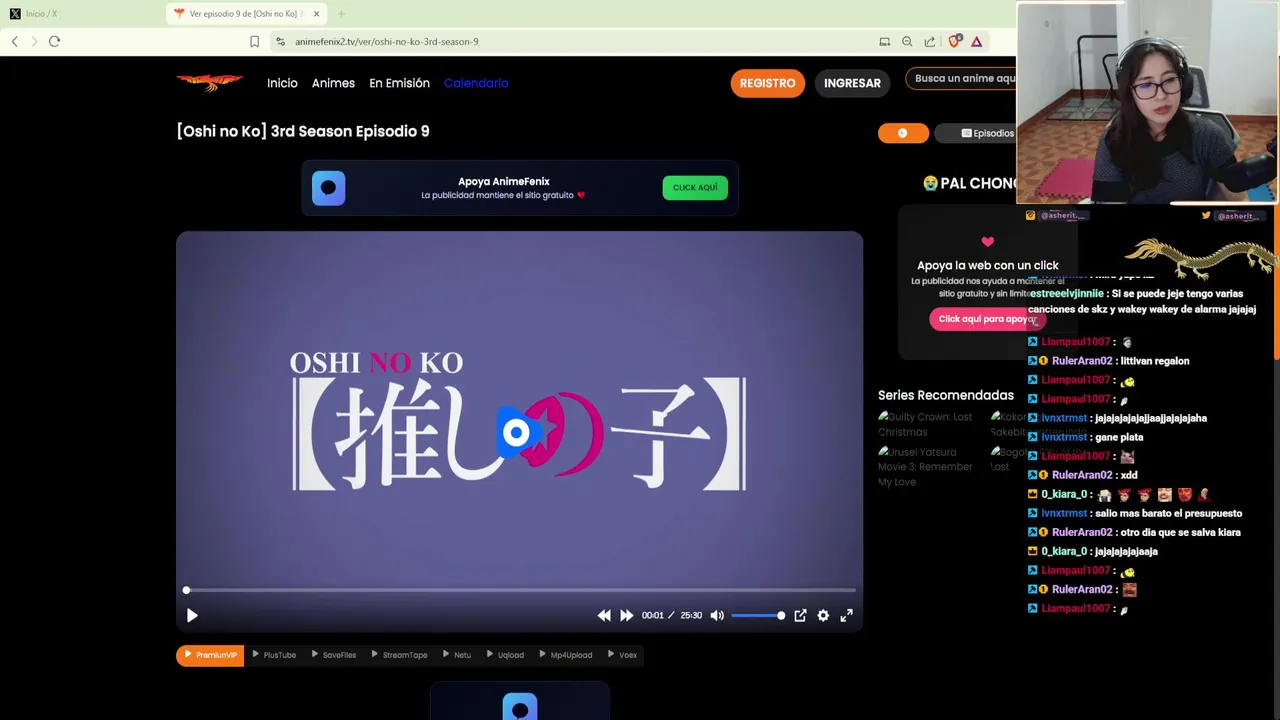This screenshot has height=720, width=1280.
Task: Click the episode title 'Oshi no Ko 3rd Season Episodio 9'
Action: click(303, 131)
